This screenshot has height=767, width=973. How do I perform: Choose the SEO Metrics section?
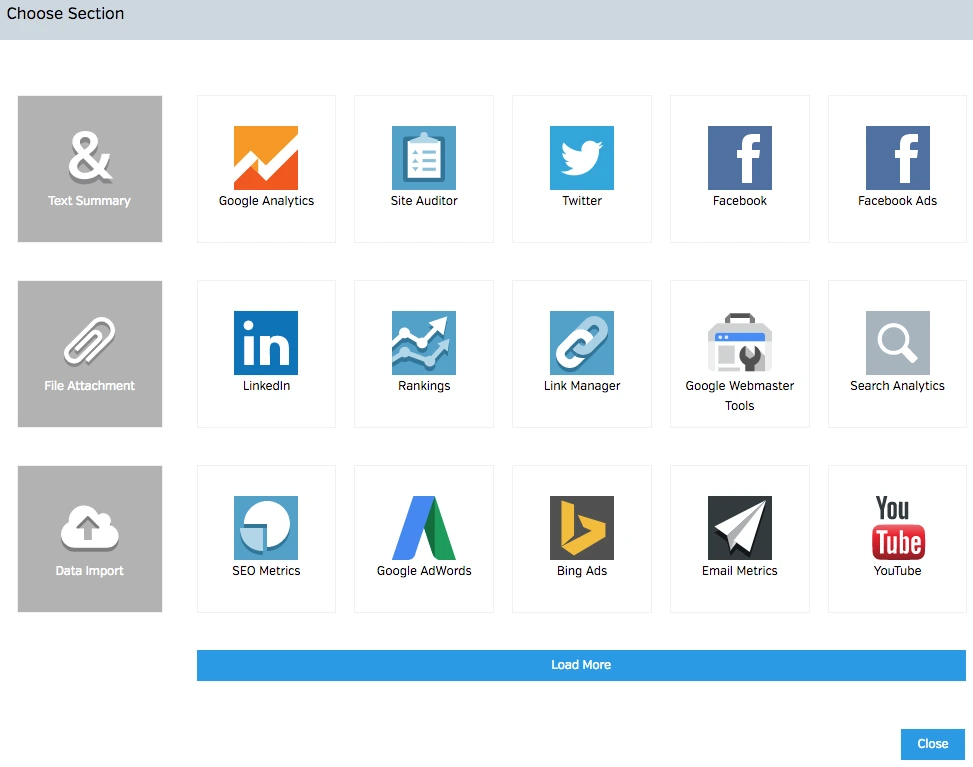(266, 538)
